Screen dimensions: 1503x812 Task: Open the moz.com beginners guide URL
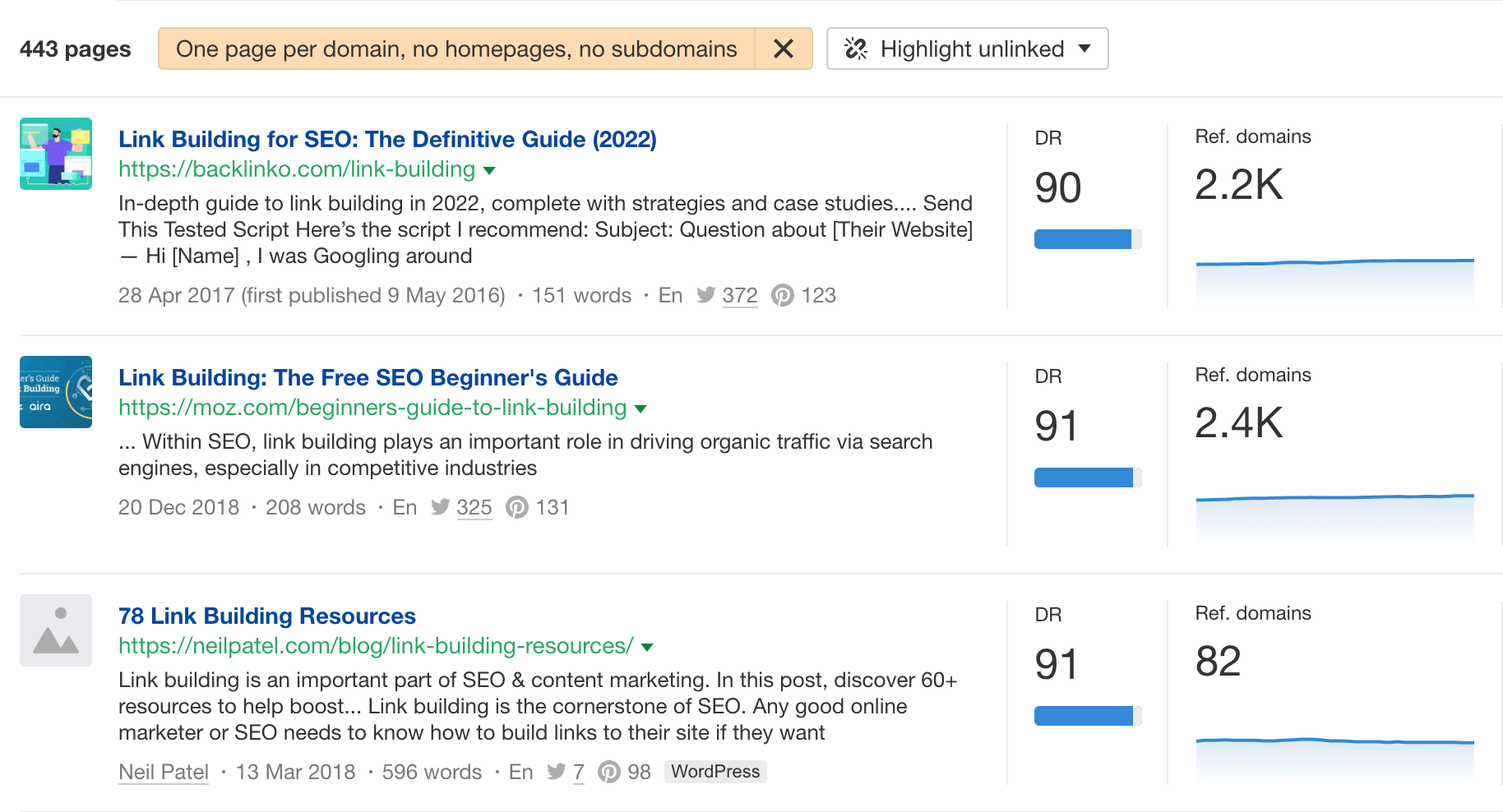372,408
